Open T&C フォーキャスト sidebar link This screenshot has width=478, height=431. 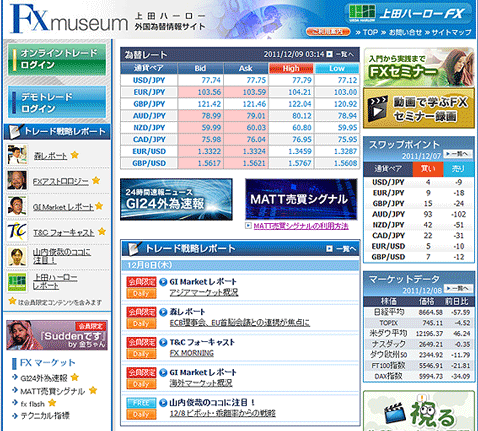coord(64,233)
